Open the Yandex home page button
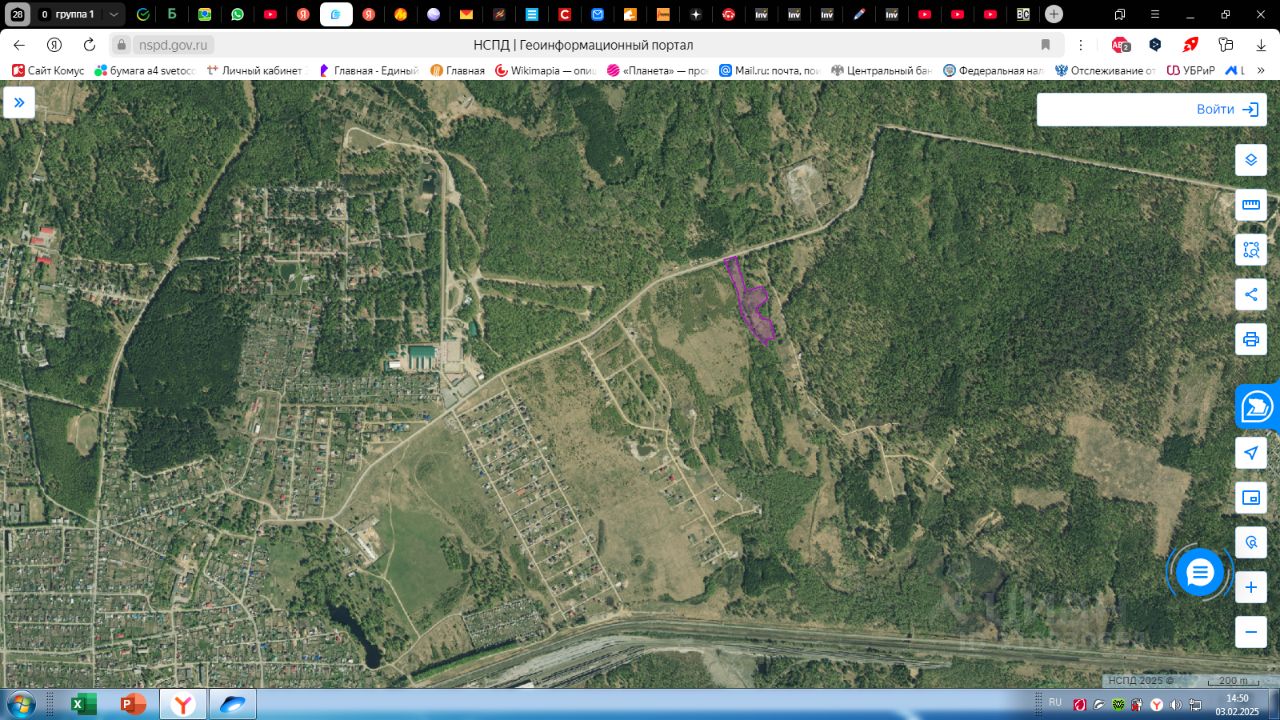The height and width of the screenshot is (720, 1280). click(x=55, y=45)
